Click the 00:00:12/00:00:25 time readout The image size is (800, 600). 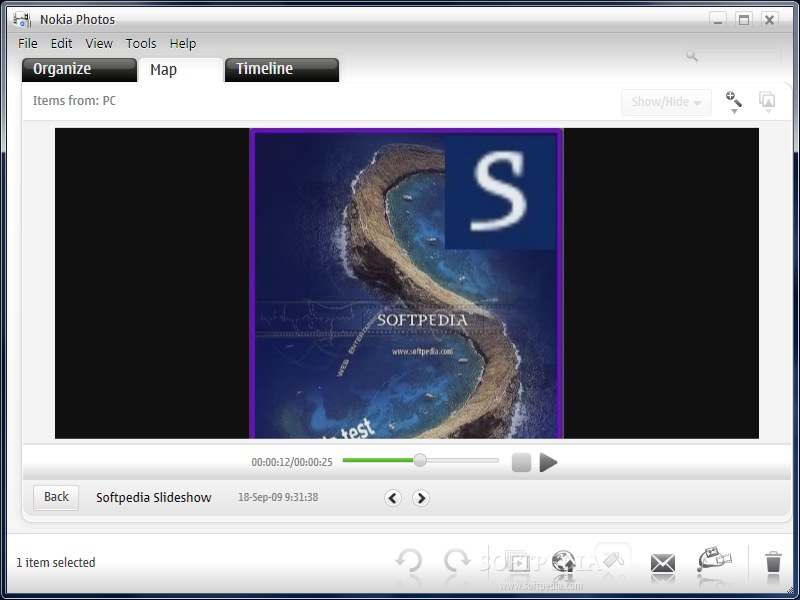[x=292, y=462]
